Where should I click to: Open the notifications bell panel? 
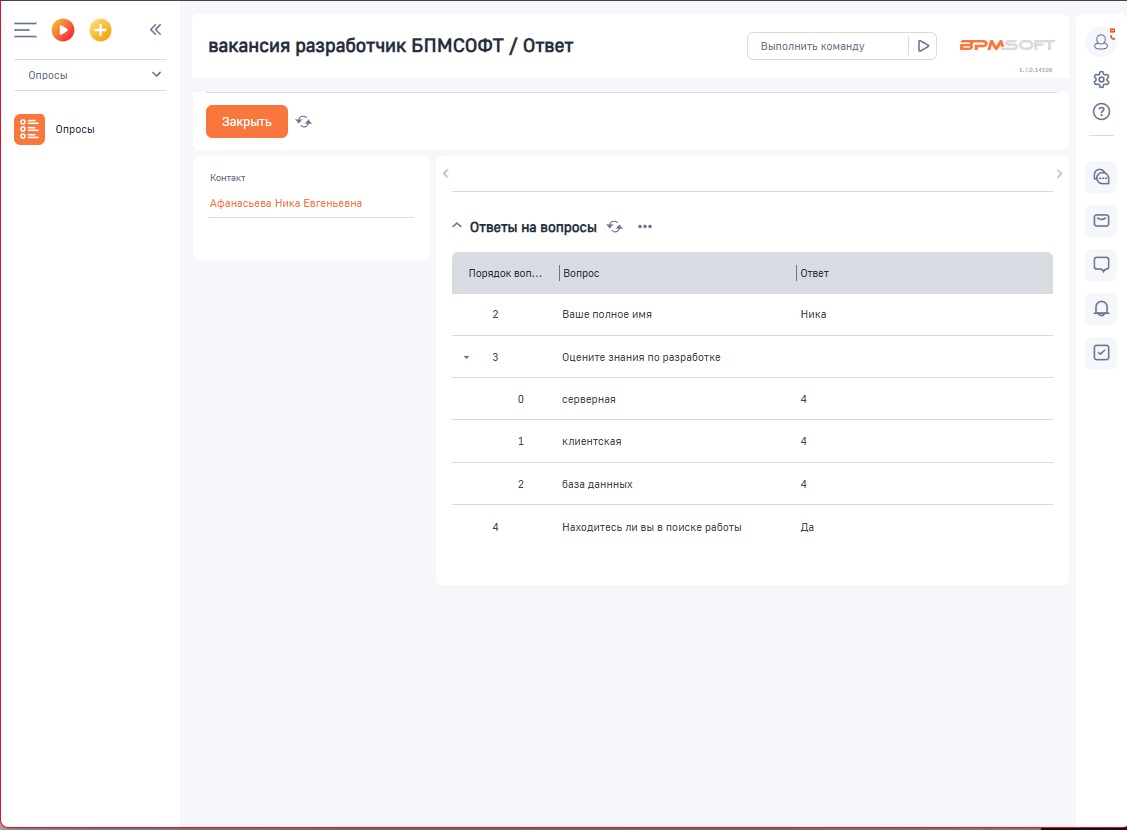(x=1101, y=308)
